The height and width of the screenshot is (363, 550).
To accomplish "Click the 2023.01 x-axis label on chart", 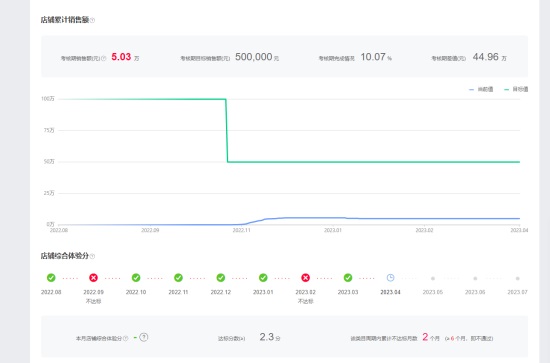I will (333, 230).
